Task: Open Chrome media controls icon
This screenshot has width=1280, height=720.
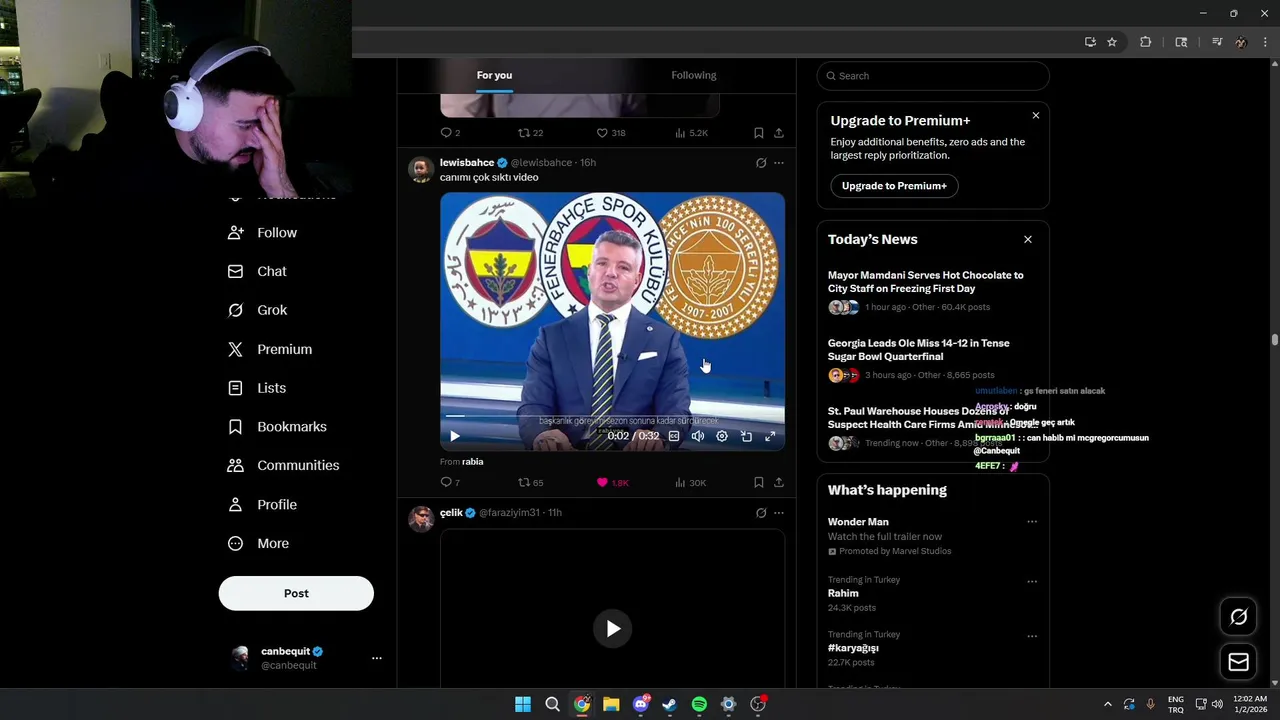Action: point(1217,42)
